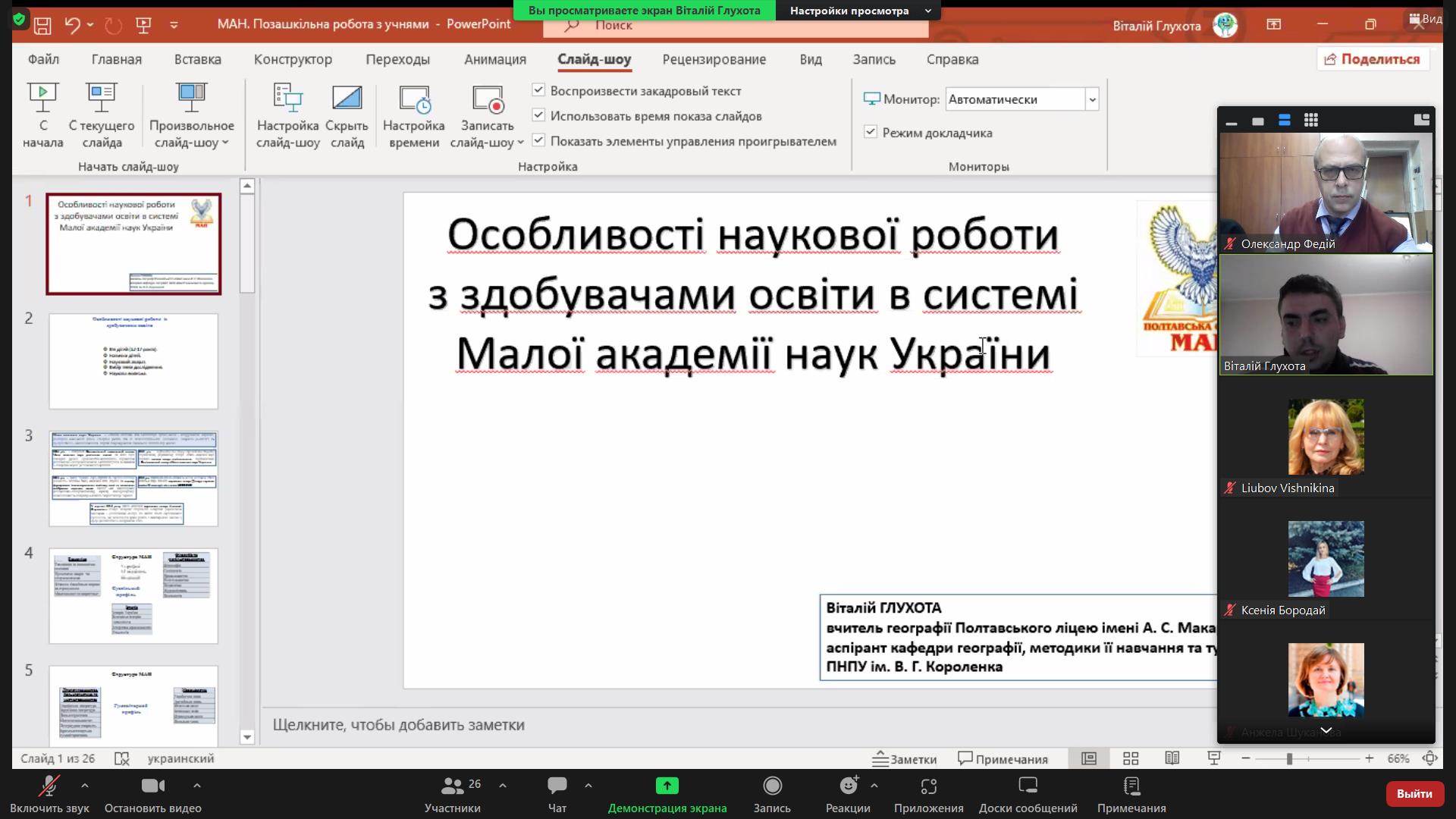Viewport: 1456px width, 819px height.
Task: Open the 'Вставка' tab
Action: point(197,59)
